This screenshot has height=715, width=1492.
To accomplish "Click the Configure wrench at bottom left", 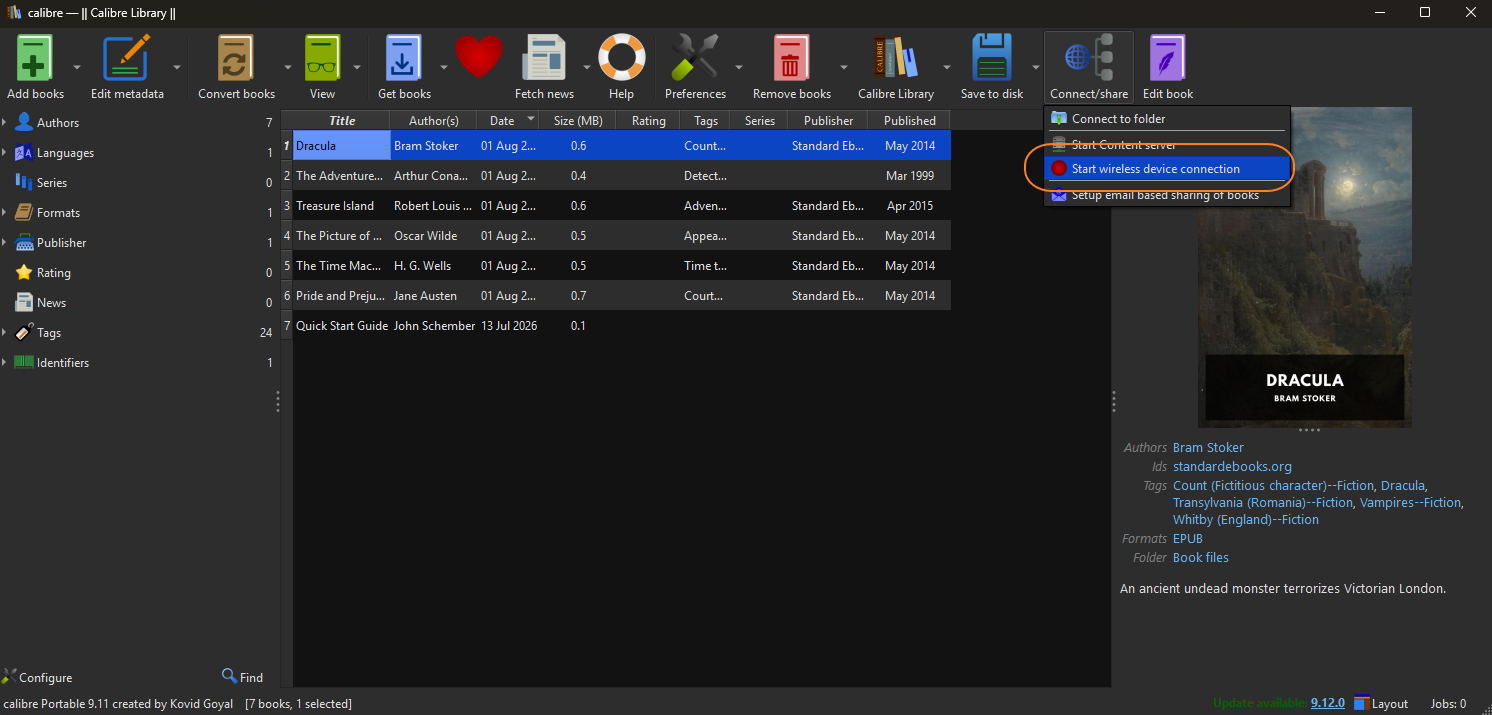I will [x=9, y=676].
